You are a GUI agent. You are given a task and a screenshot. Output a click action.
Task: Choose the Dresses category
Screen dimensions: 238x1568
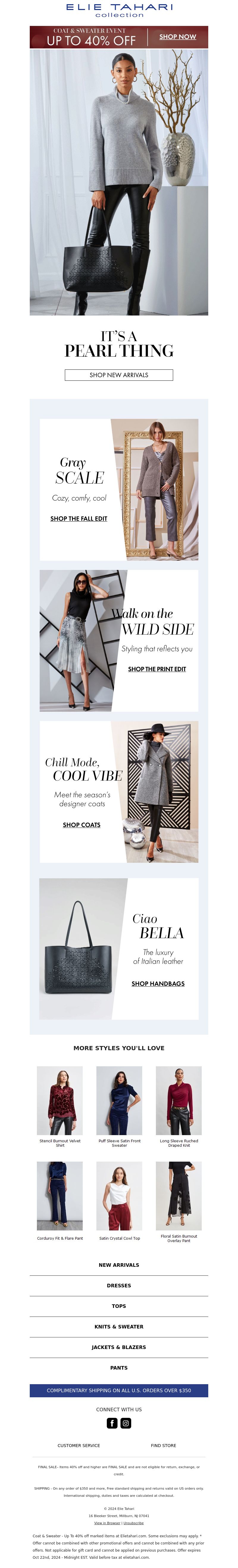click(119, 1286)
